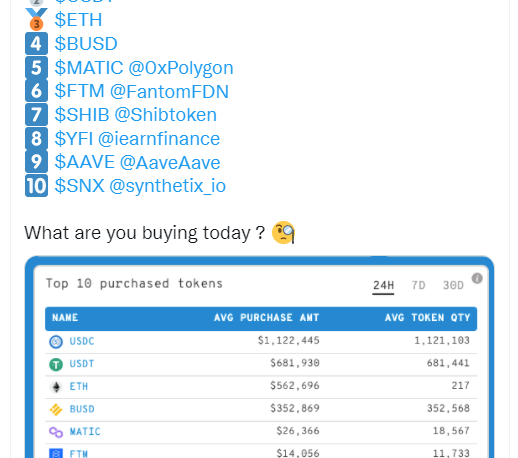Click the ETH Ethereum diamond icon
This screenshot has height=458, width=518.
coord(56,387)
